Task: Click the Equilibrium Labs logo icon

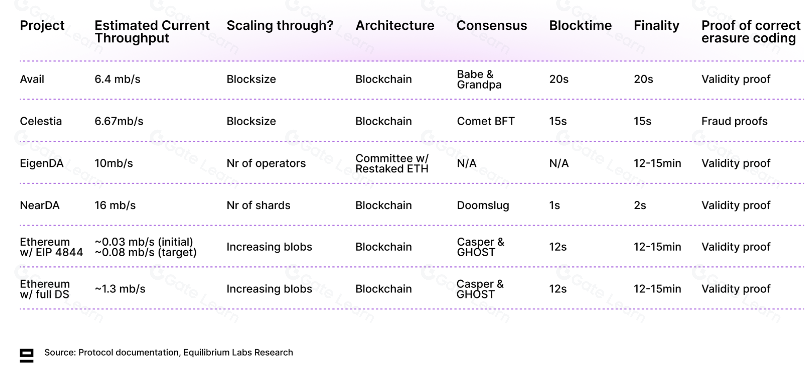Action: [26, 355]
